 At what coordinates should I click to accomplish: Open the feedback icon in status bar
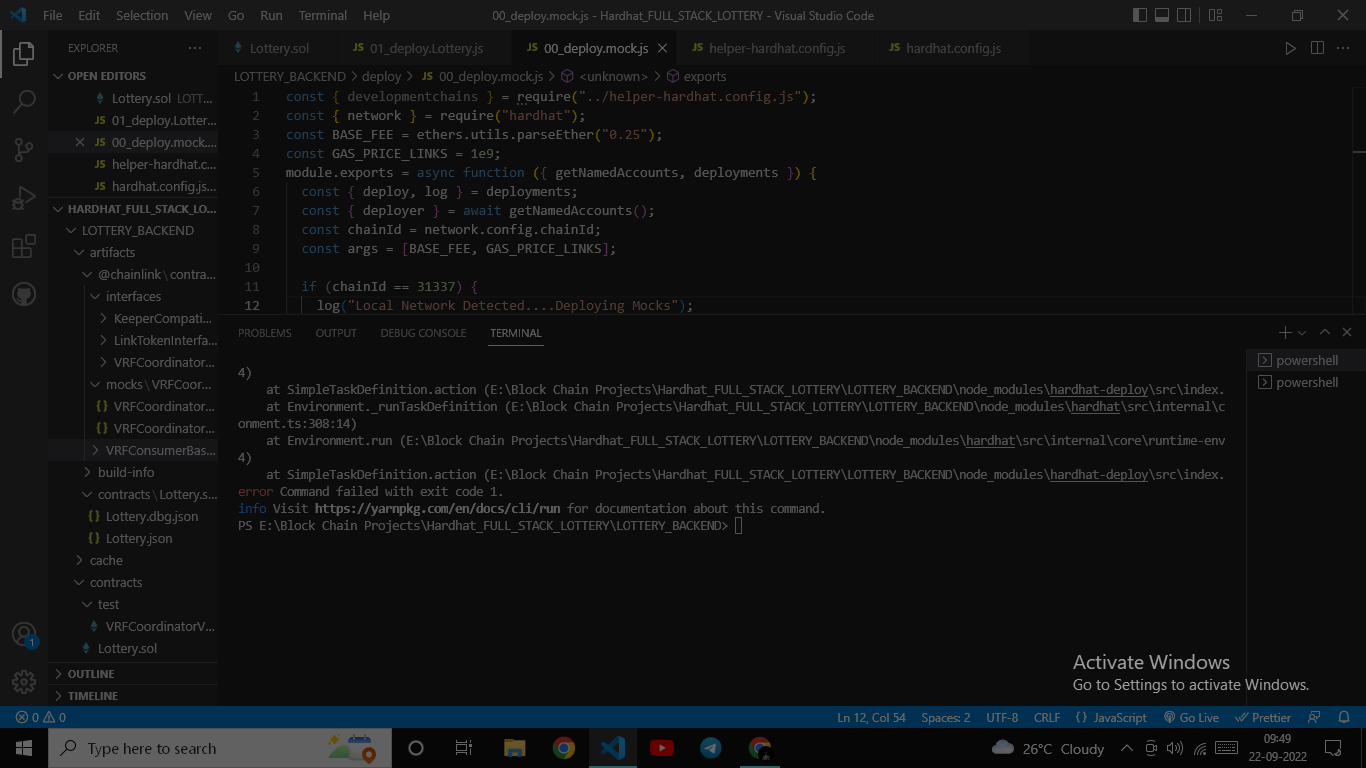(x=1314, y=717)
